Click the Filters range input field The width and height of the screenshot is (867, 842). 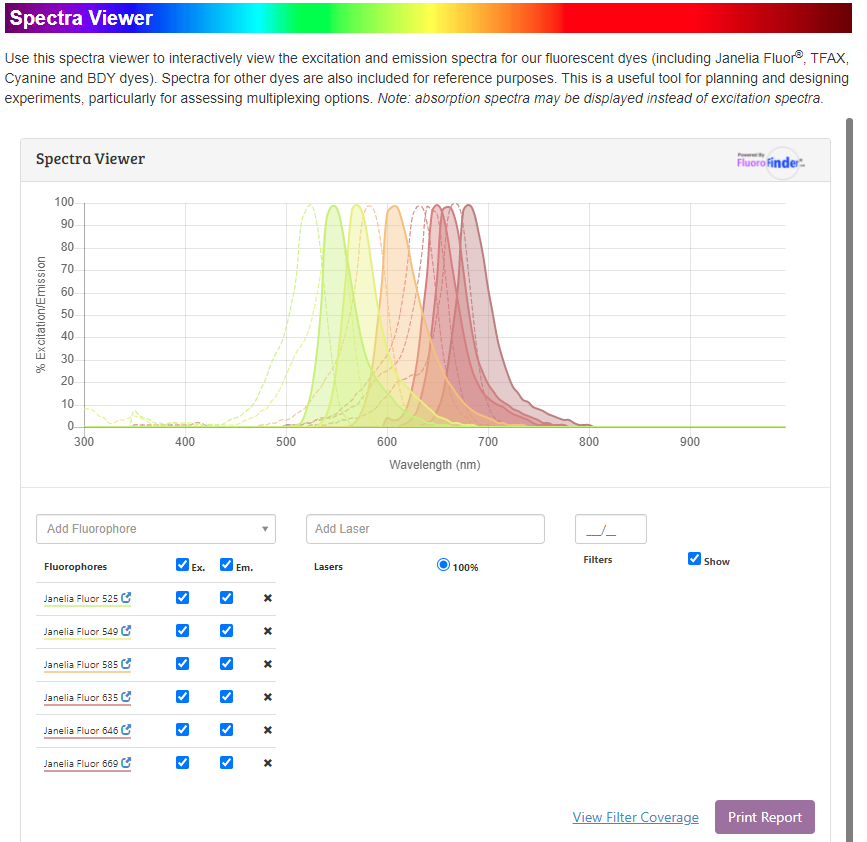pos(610,529)
